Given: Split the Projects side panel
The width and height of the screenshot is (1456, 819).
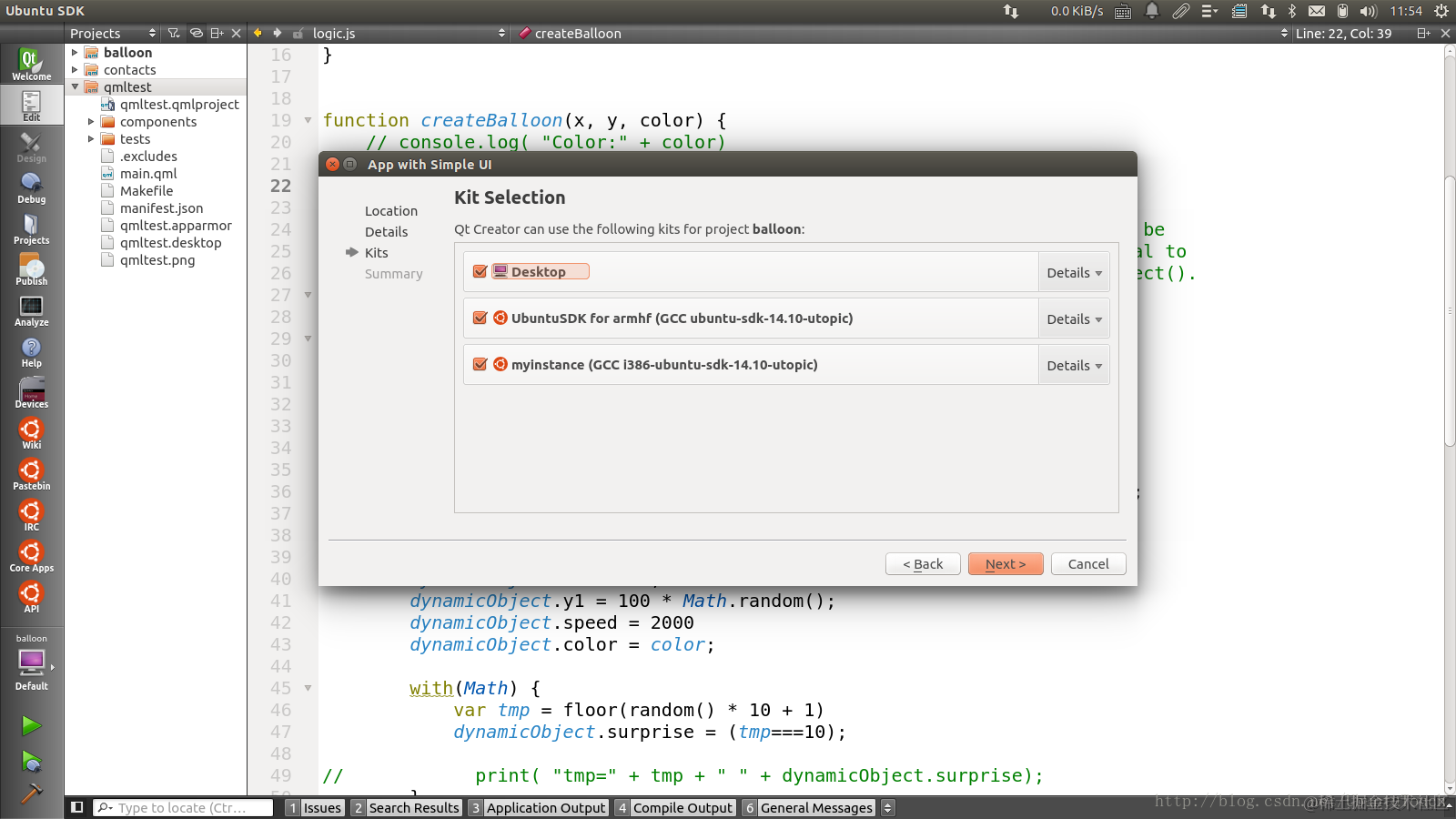Looking at the screenshot, I should [x=217, y=33].
